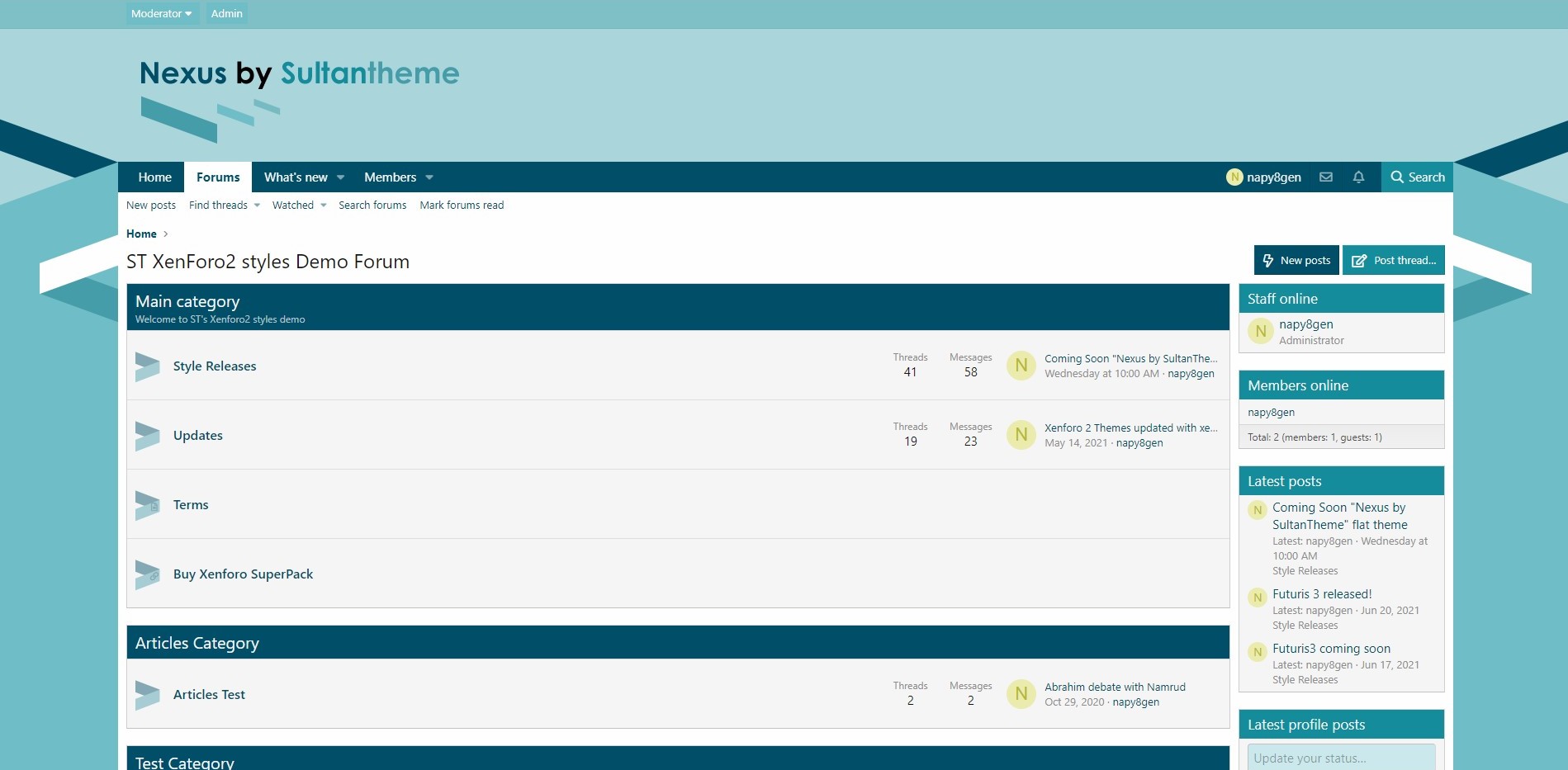This screenshot has height=770, width=1568.
Task: Click Mark forums read
Action: click(462, 205)
